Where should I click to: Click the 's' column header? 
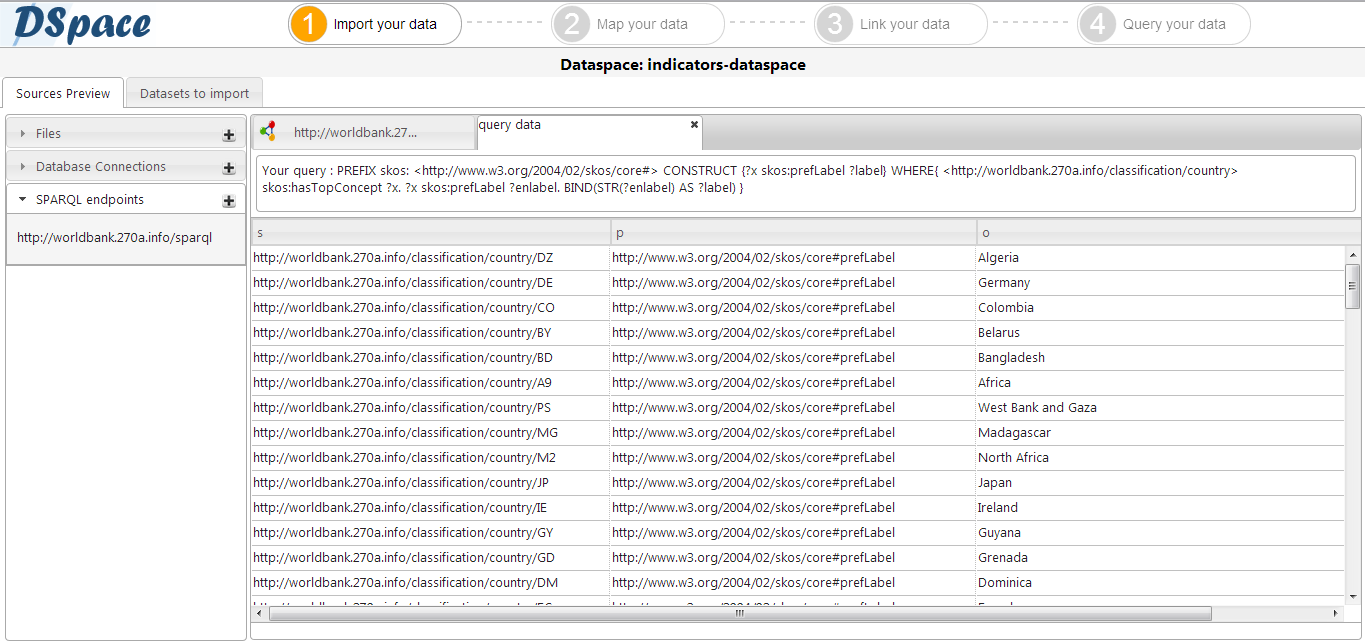point(430,232)
